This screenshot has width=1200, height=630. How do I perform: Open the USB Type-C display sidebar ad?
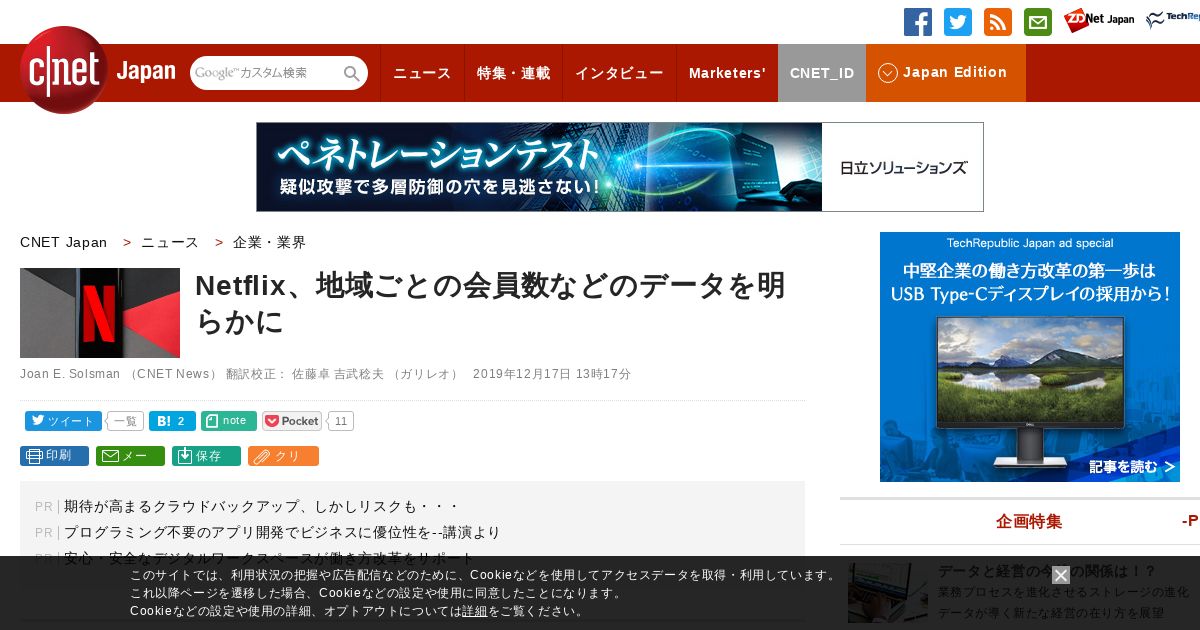coord(1030,357)
